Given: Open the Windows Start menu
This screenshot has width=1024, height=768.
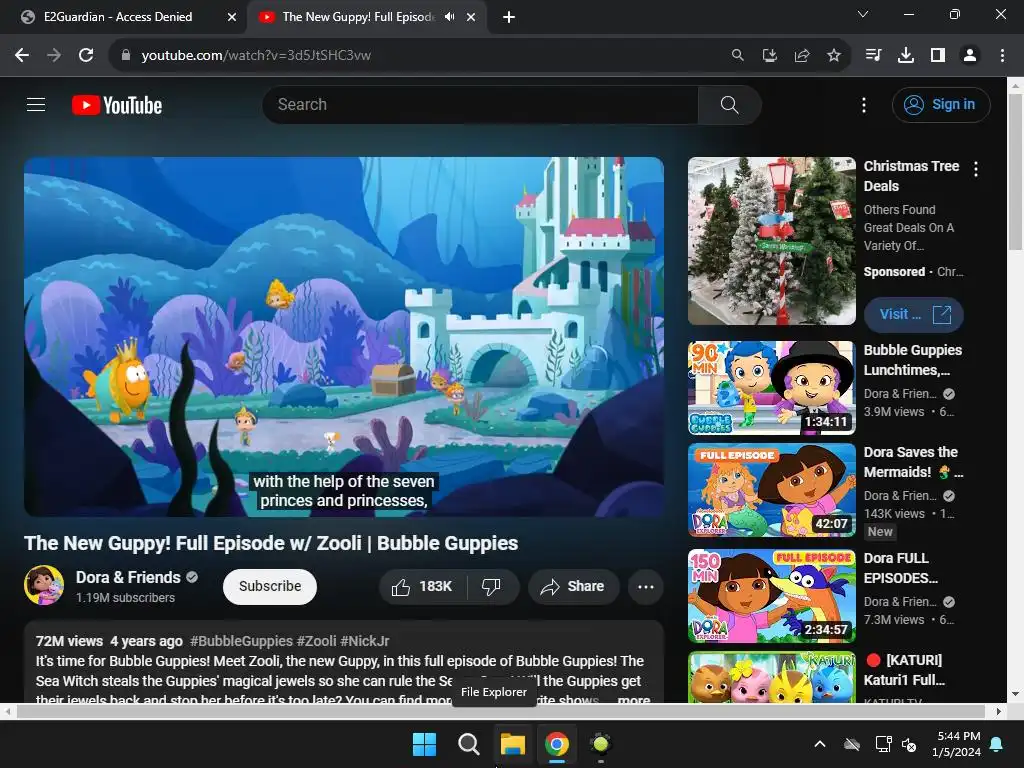Looking at the screenshot, I should coord(424,744).
